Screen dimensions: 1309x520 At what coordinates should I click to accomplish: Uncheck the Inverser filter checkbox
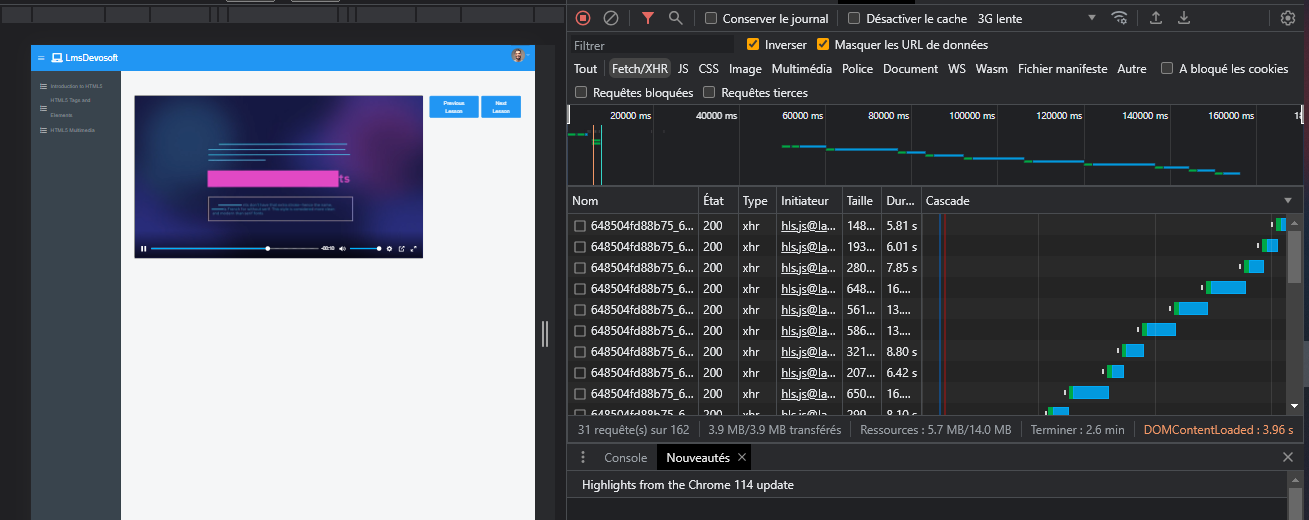point(753,45)
